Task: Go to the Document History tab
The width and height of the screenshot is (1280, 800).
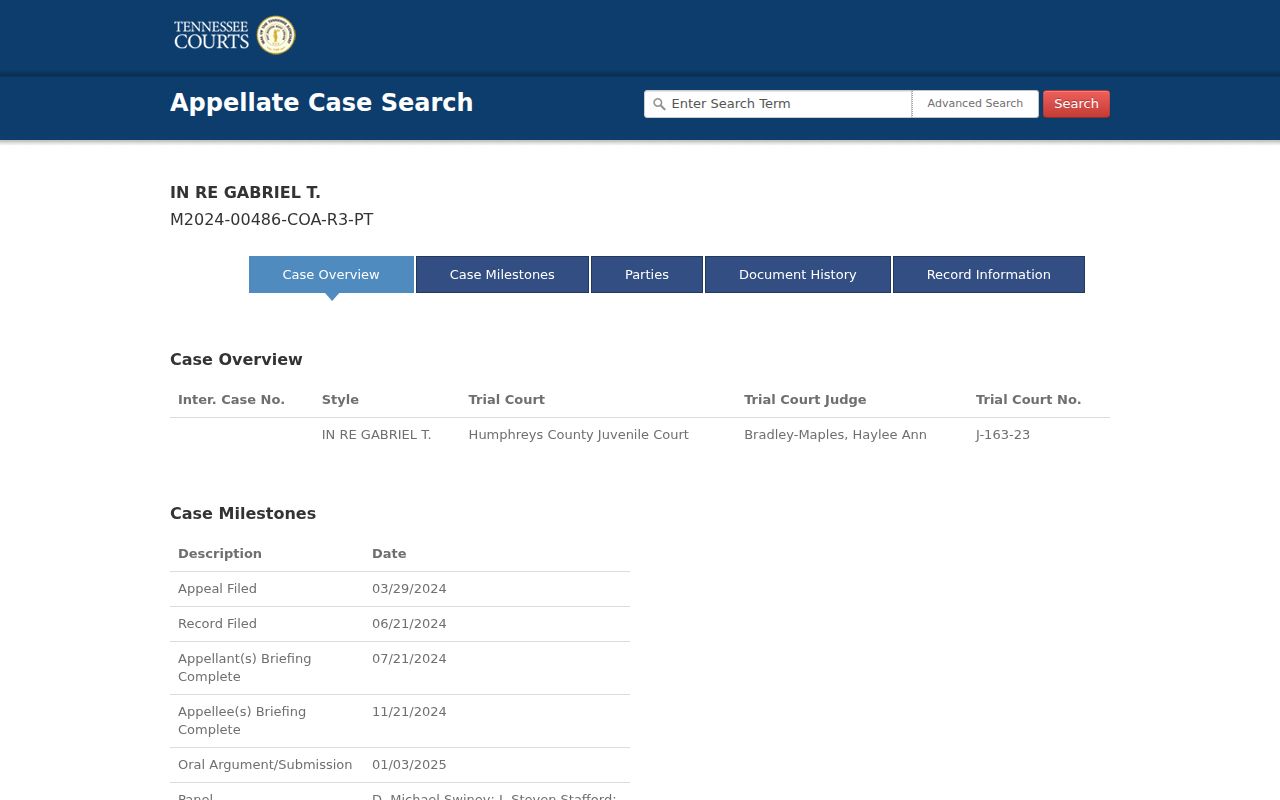Action: [x=798, y=274]
